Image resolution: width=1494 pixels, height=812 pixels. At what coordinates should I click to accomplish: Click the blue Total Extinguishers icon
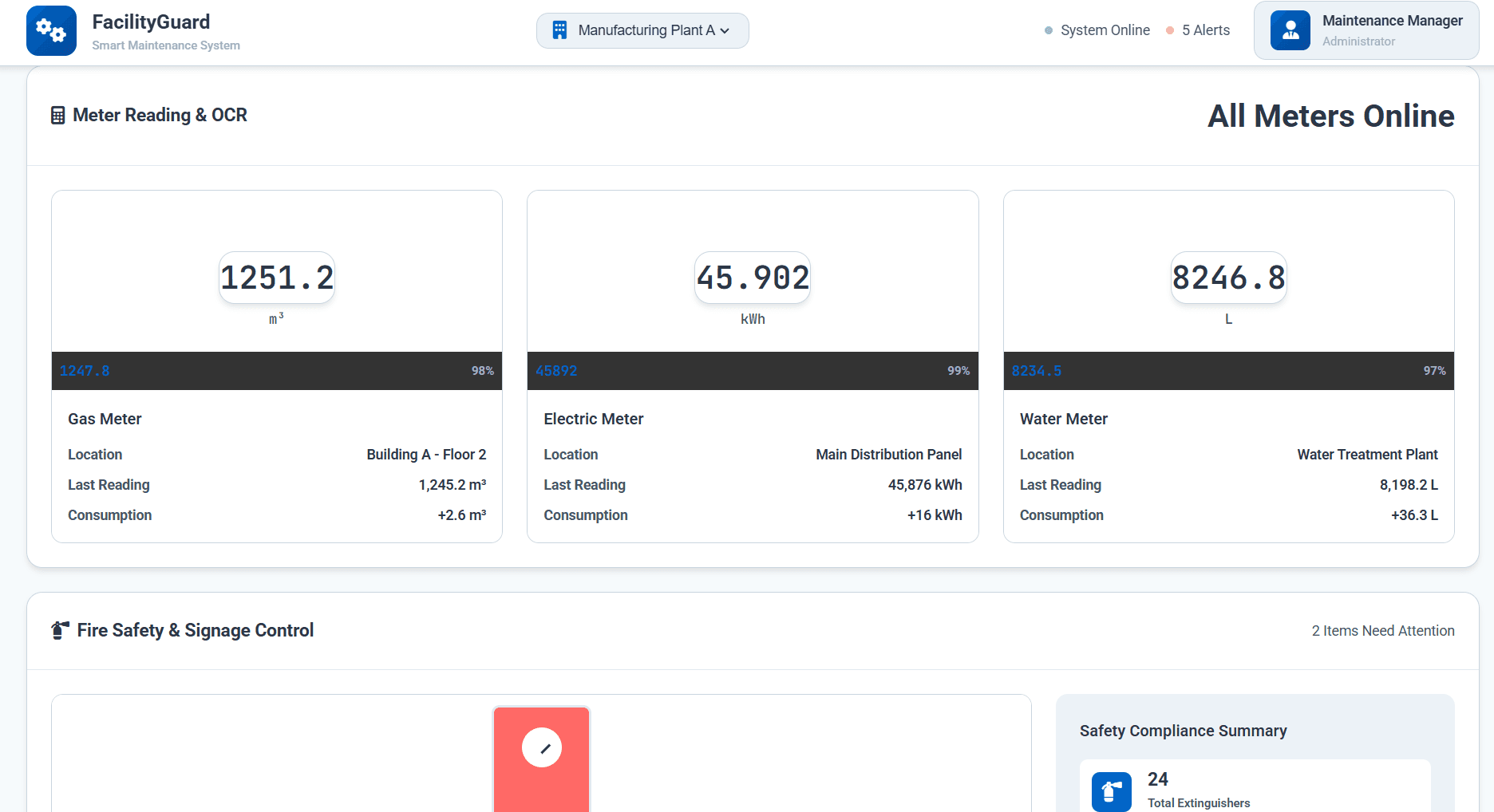pyautogui.click(x=1111, y=791)
